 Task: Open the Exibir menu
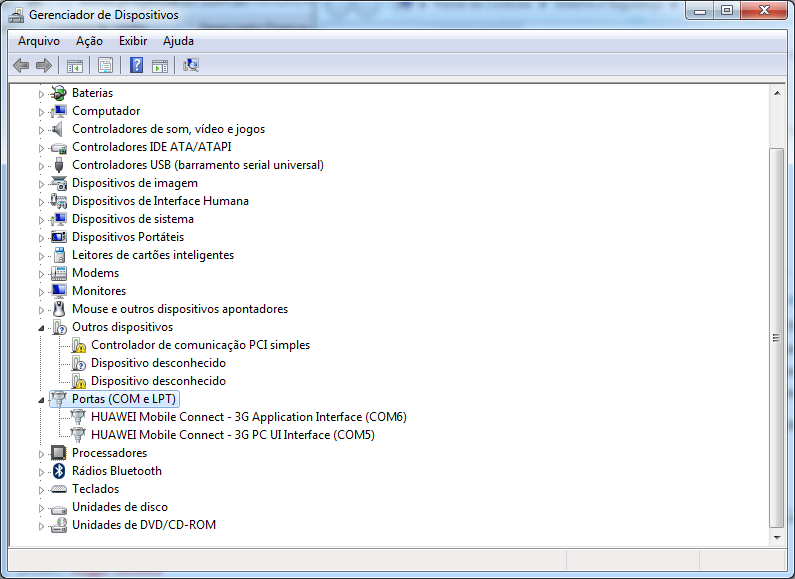(x=133, y=41)
